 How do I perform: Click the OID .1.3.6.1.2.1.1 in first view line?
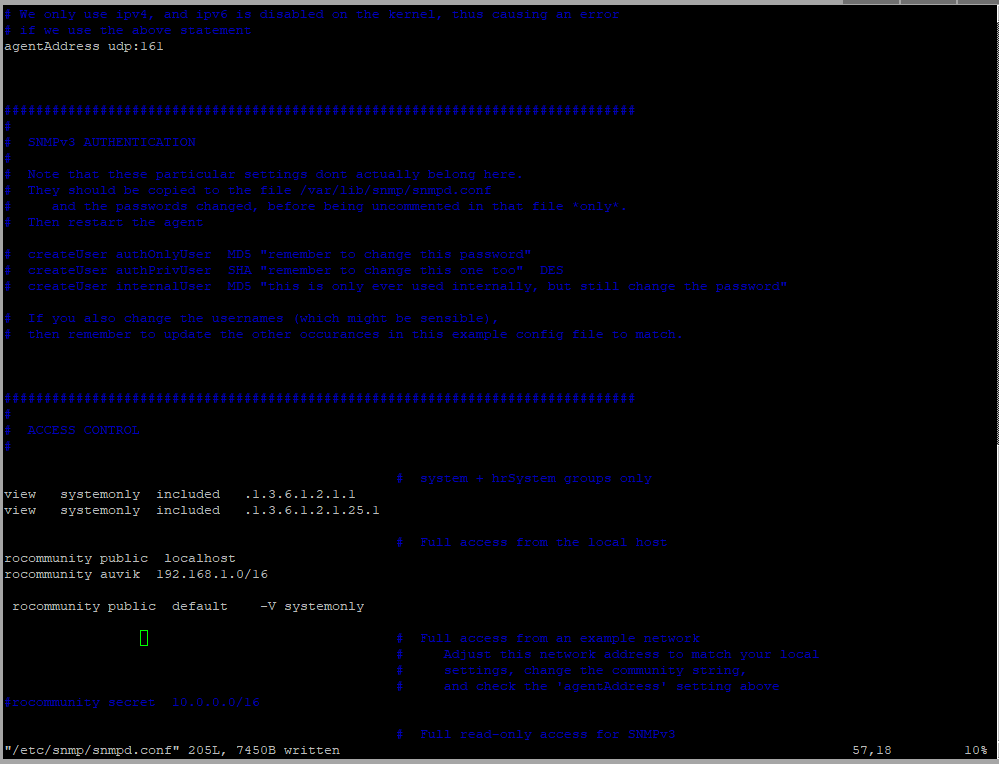coord(300,494)
